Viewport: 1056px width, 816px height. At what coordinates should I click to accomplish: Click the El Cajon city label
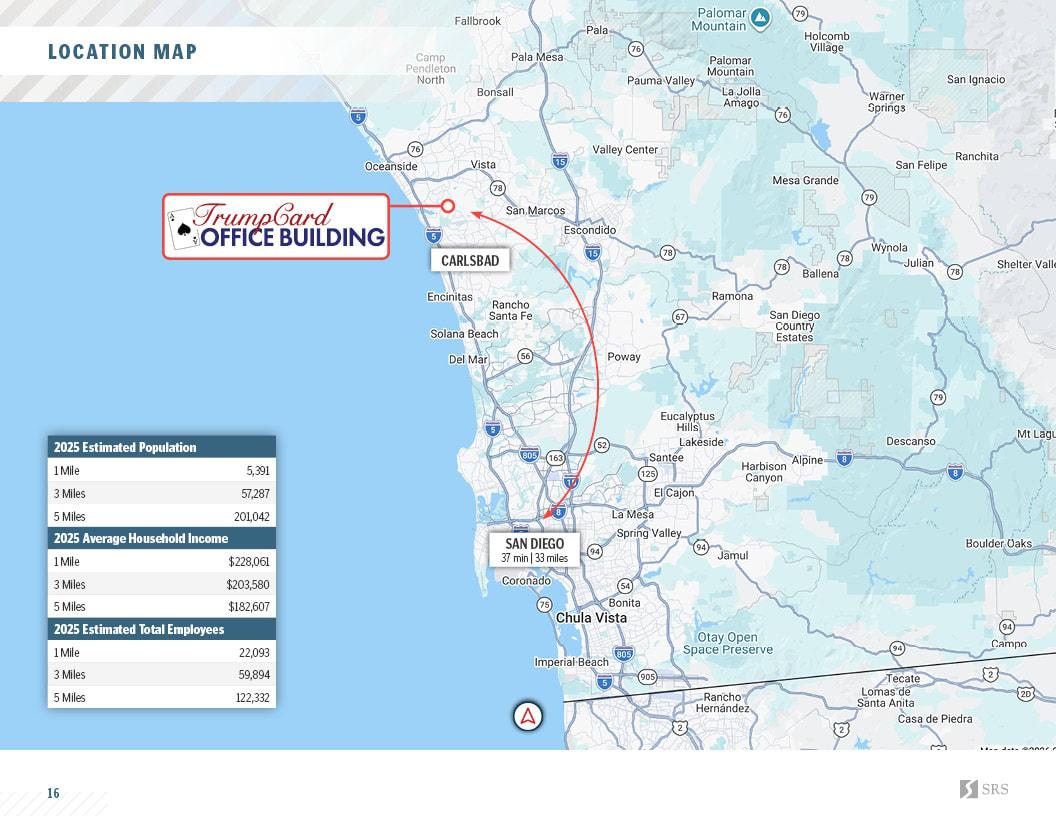(x=674, y=493)
